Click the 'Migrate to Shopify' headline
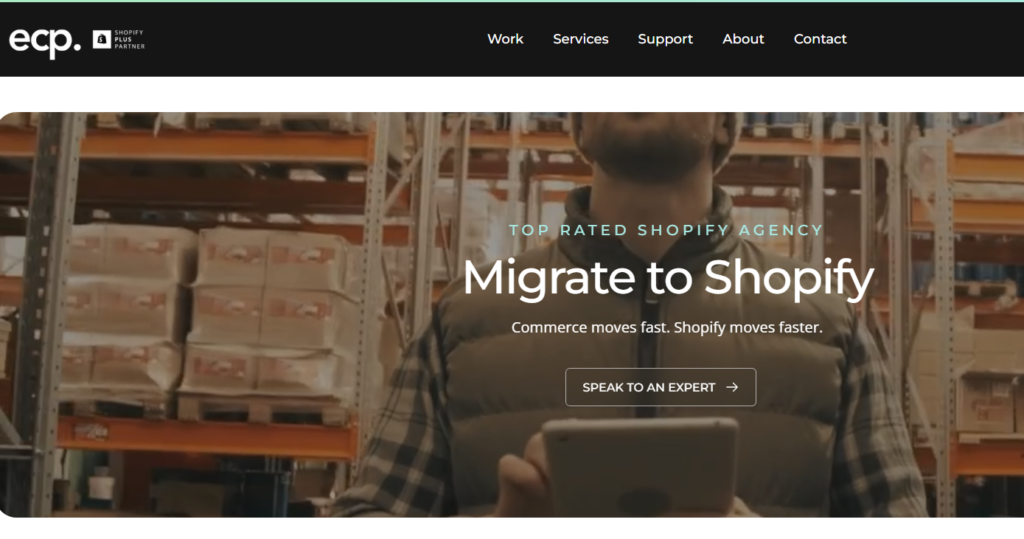 point(667,279)
